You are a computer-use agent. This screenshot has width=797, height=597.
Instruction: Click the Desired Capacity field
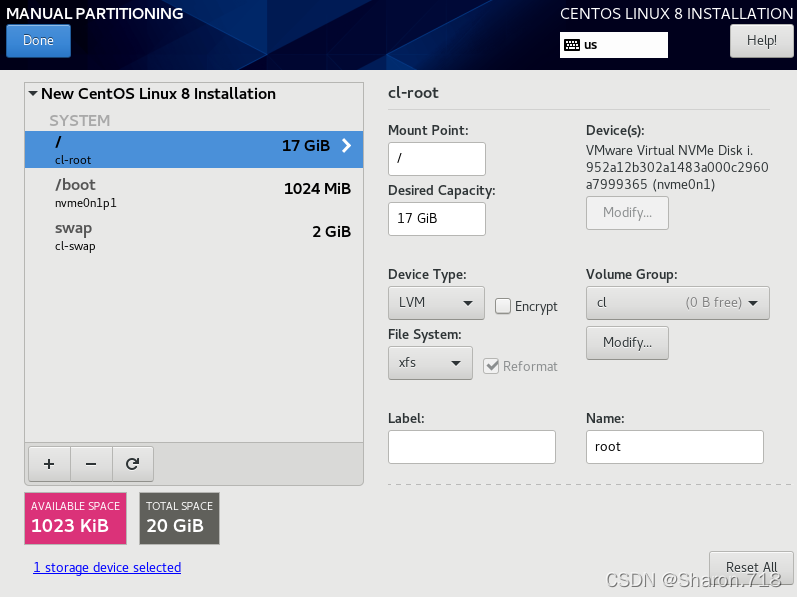tap(437, 218)
